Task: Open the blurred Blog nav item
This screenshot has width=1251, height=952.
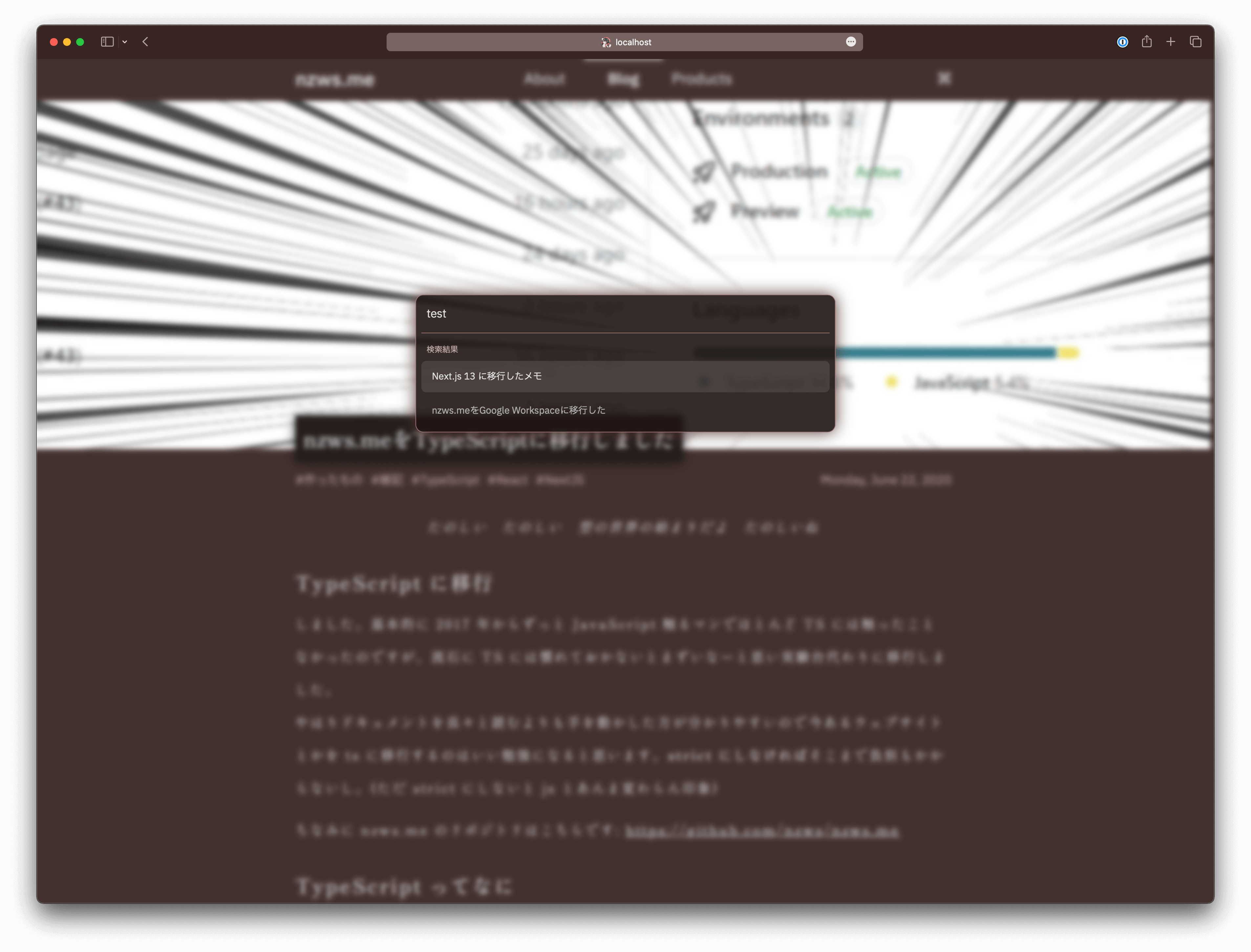Action: [x=623, y=79]
